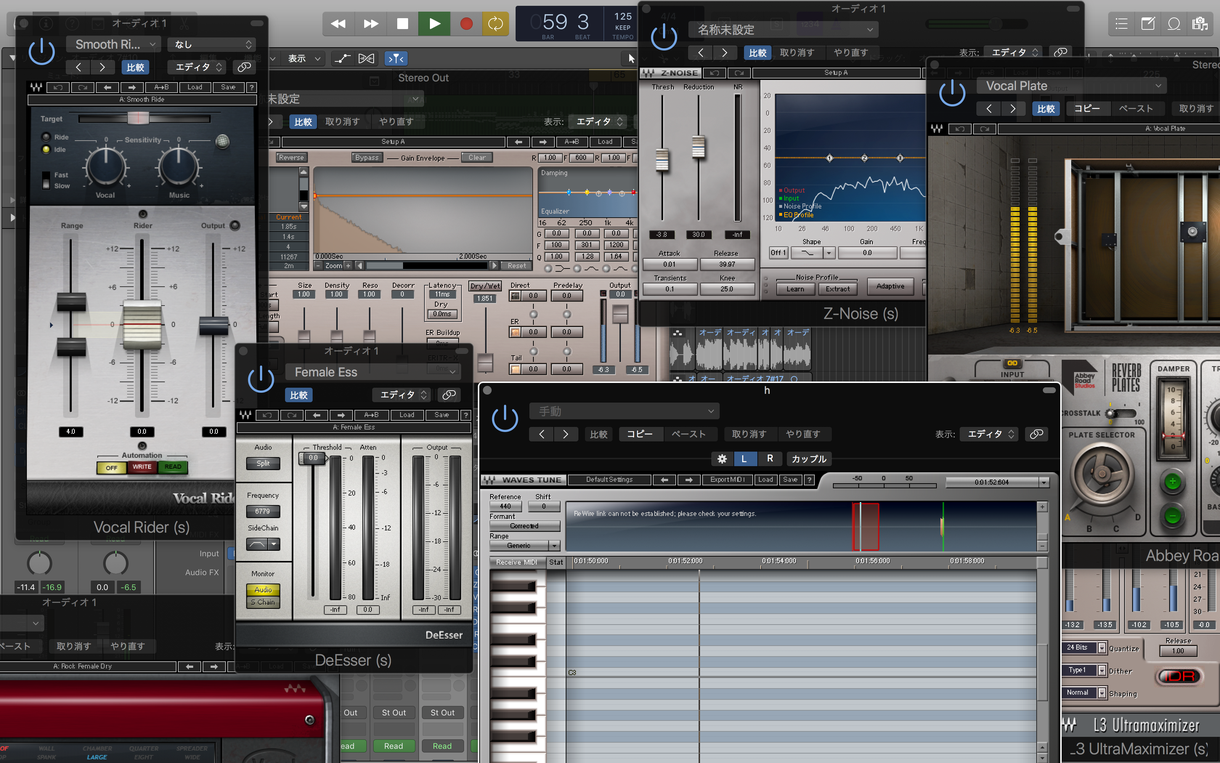1220x763 pixels.
Task: Toggle DeEsser plugin power button
Action: point(261,379)
